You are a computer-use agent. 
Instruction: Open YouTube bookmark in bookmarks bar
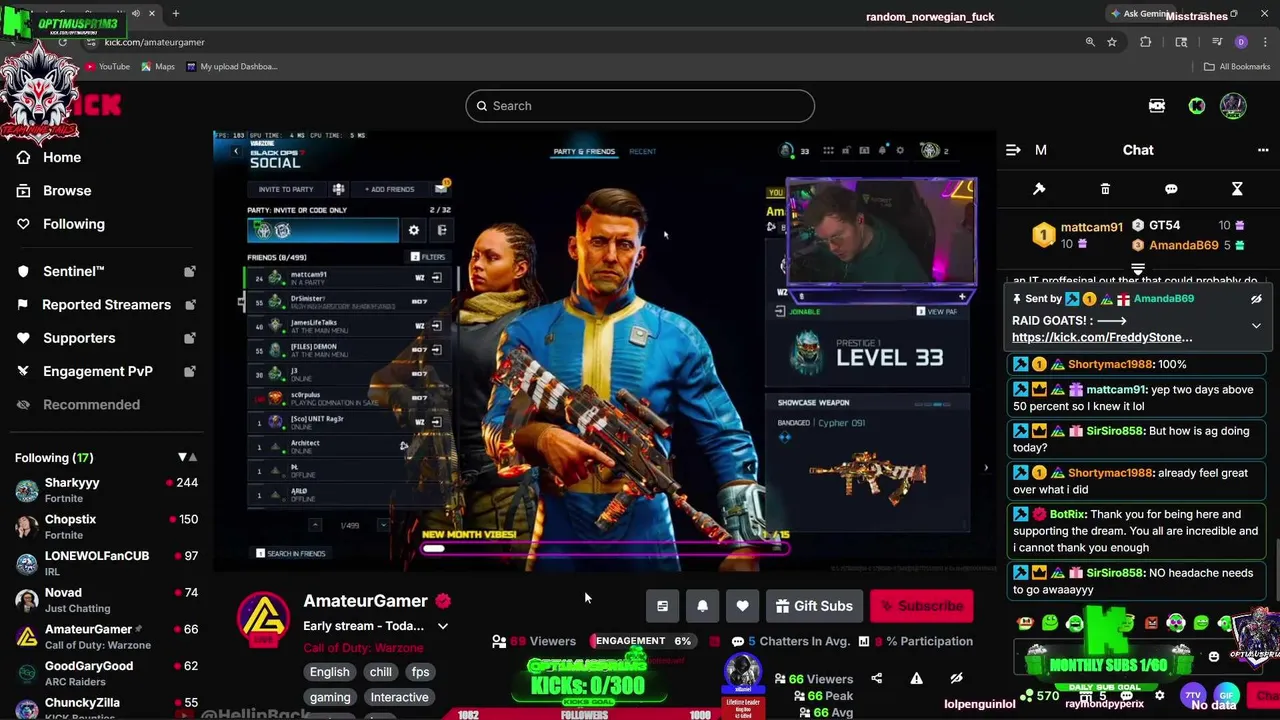point(107,67)
